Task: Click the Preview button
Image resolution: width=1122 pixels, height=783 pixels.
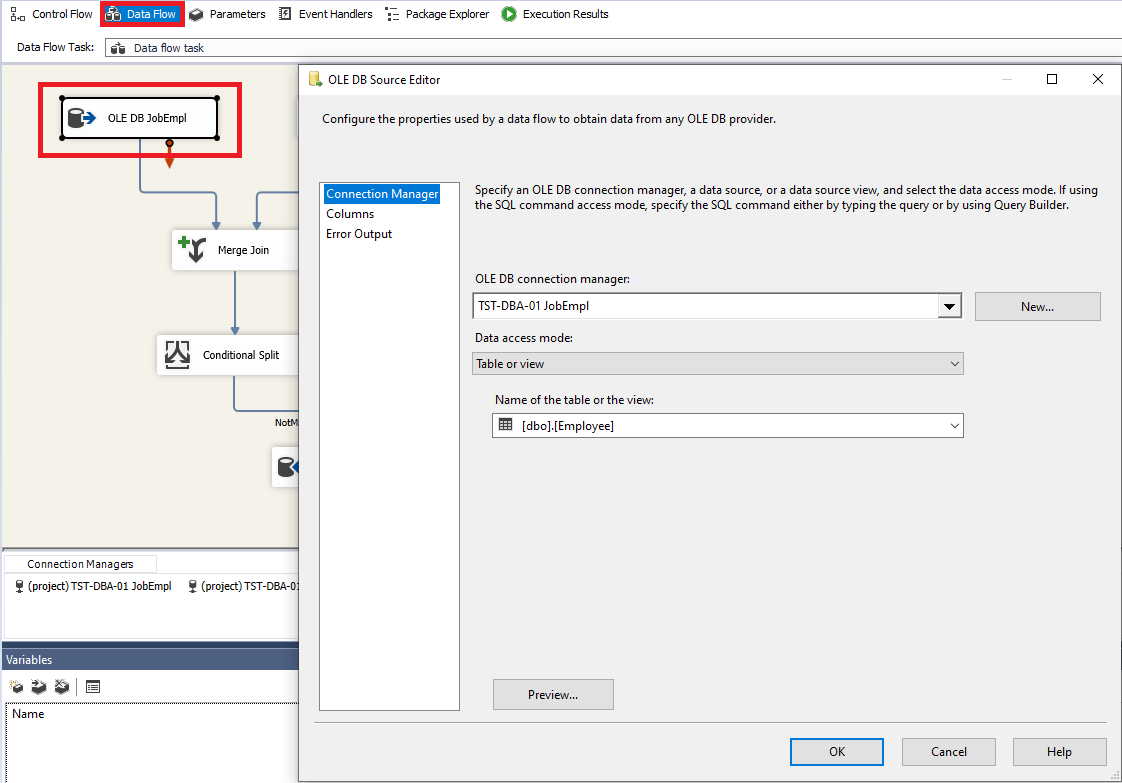Action: click(553, 694)
